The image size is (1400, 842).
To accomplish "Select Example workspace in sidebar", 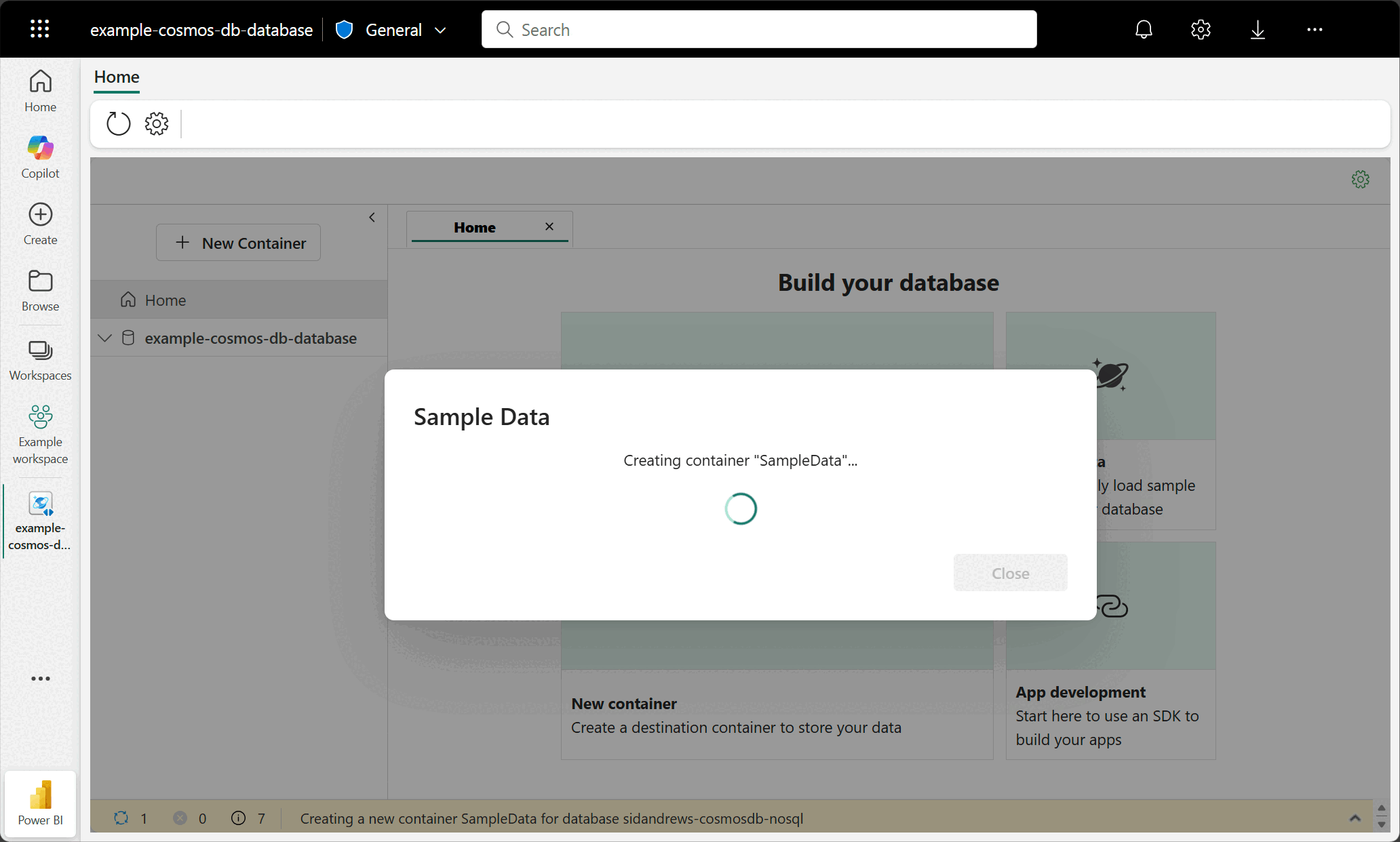I will (40, 434).
